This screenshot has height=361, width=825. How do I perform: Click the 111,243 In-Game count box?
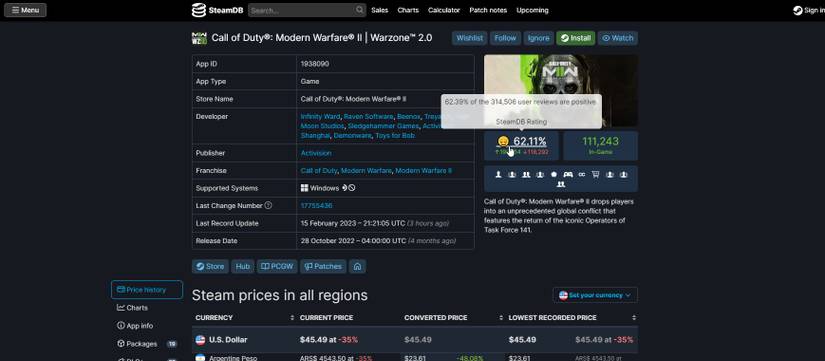[600, 146]
